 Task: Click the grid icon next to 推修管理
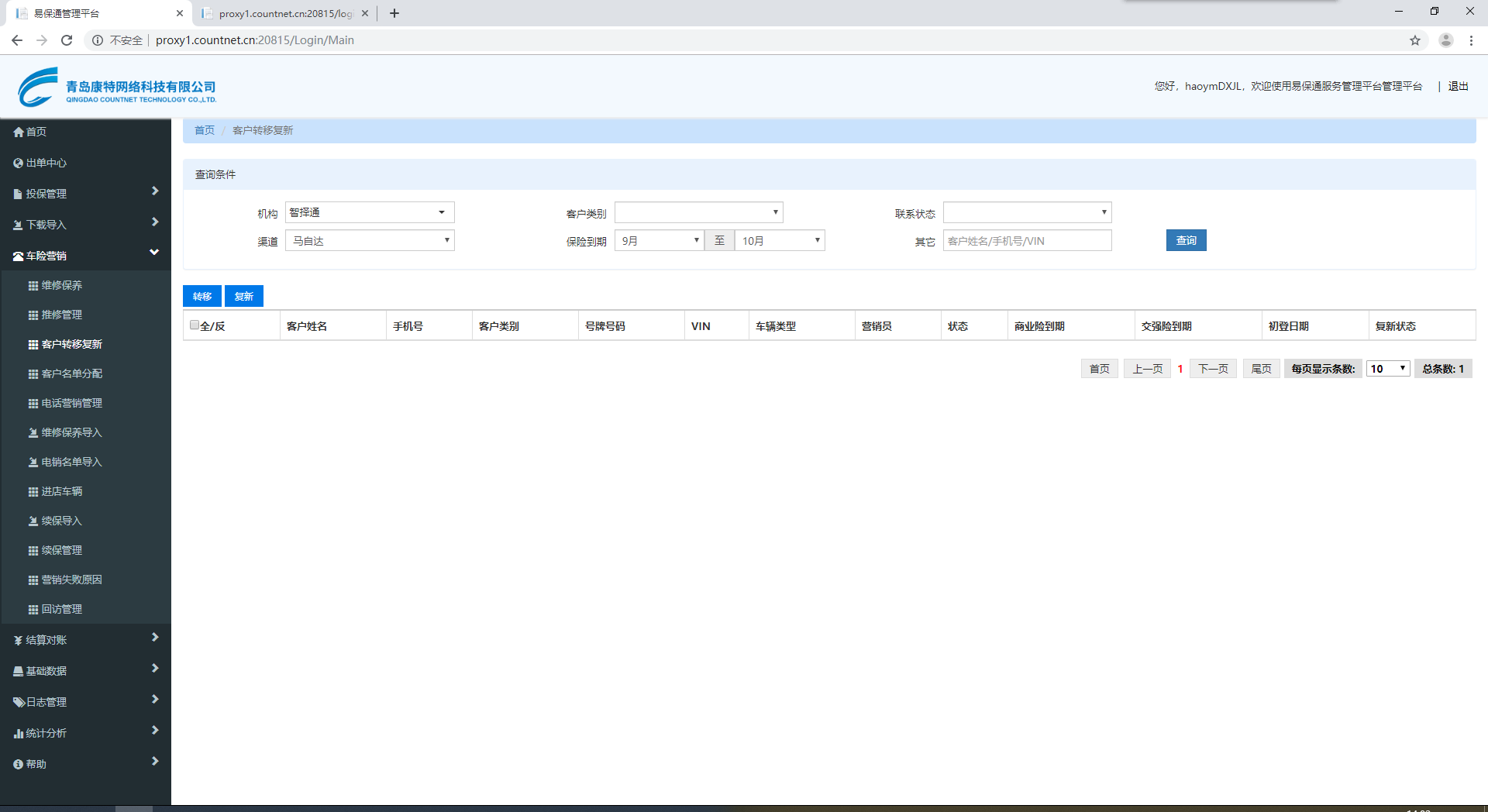[33, 315]
